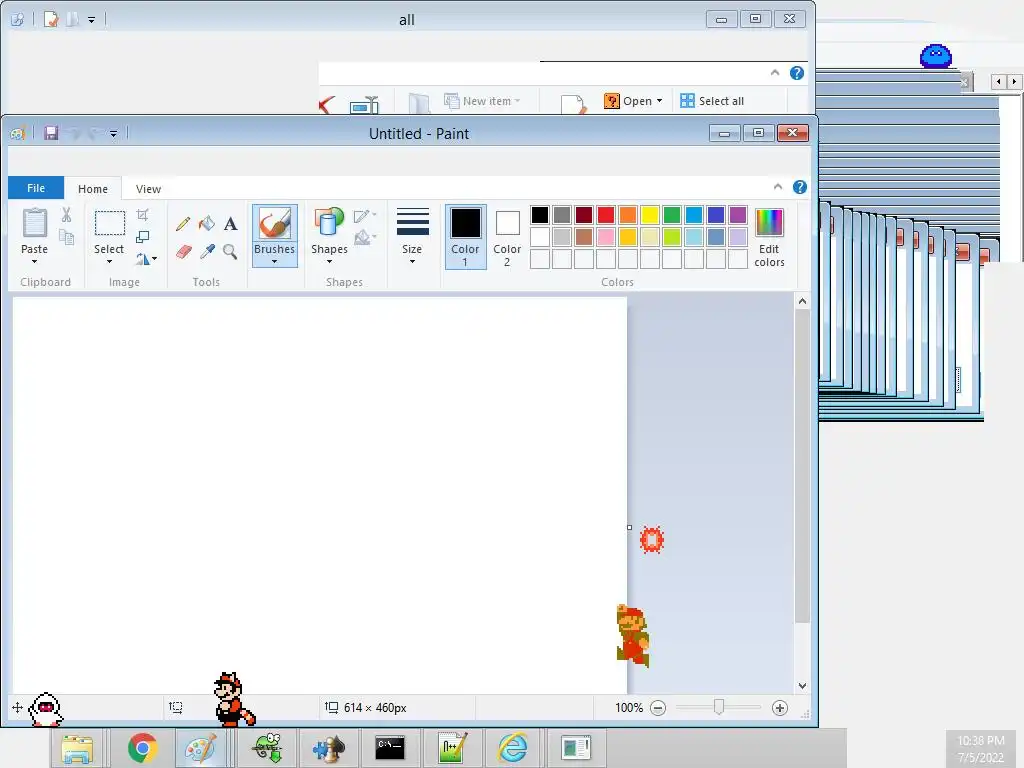Click the zoom out minus button
Image resolution: width=1024 pixels, height=768 pixels.
point(658,708)
